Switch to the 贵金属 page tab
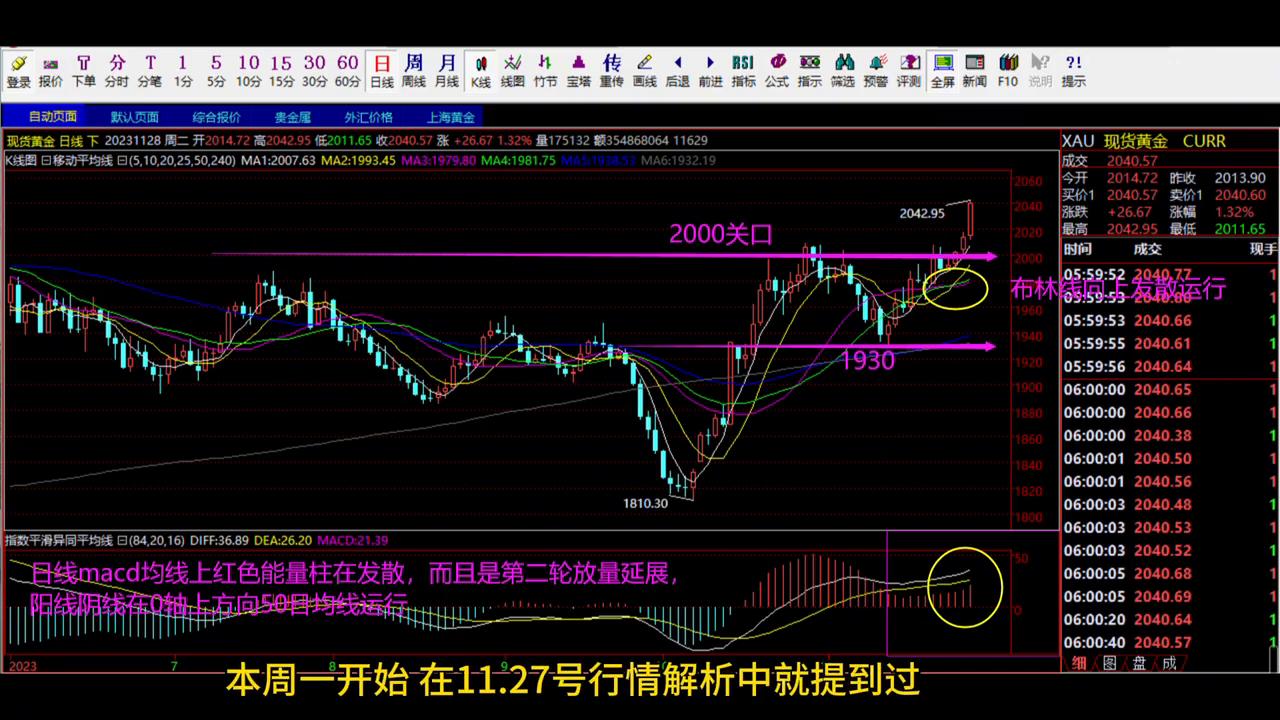The image size is (1280, 720). pyautogui.click(x=291, y=116)
